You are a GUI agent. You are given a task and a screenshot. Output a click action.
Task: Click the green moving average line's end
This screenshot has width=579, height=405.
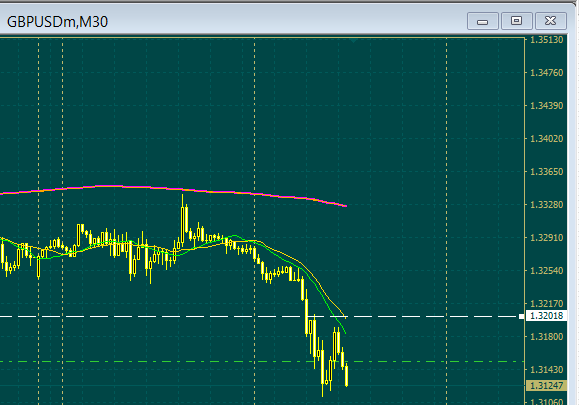point(345,332)
